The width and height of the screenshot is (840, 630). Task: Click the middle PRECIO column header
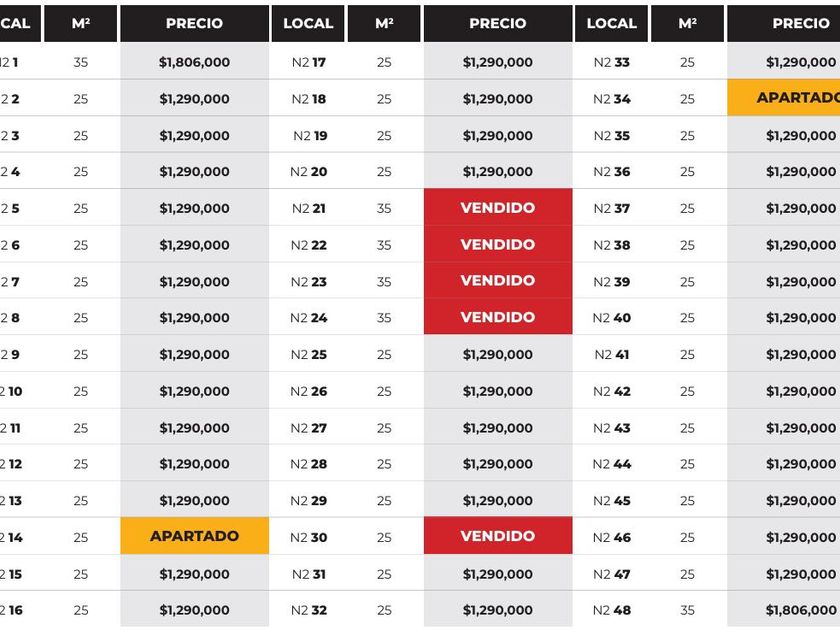coord(498,23)
